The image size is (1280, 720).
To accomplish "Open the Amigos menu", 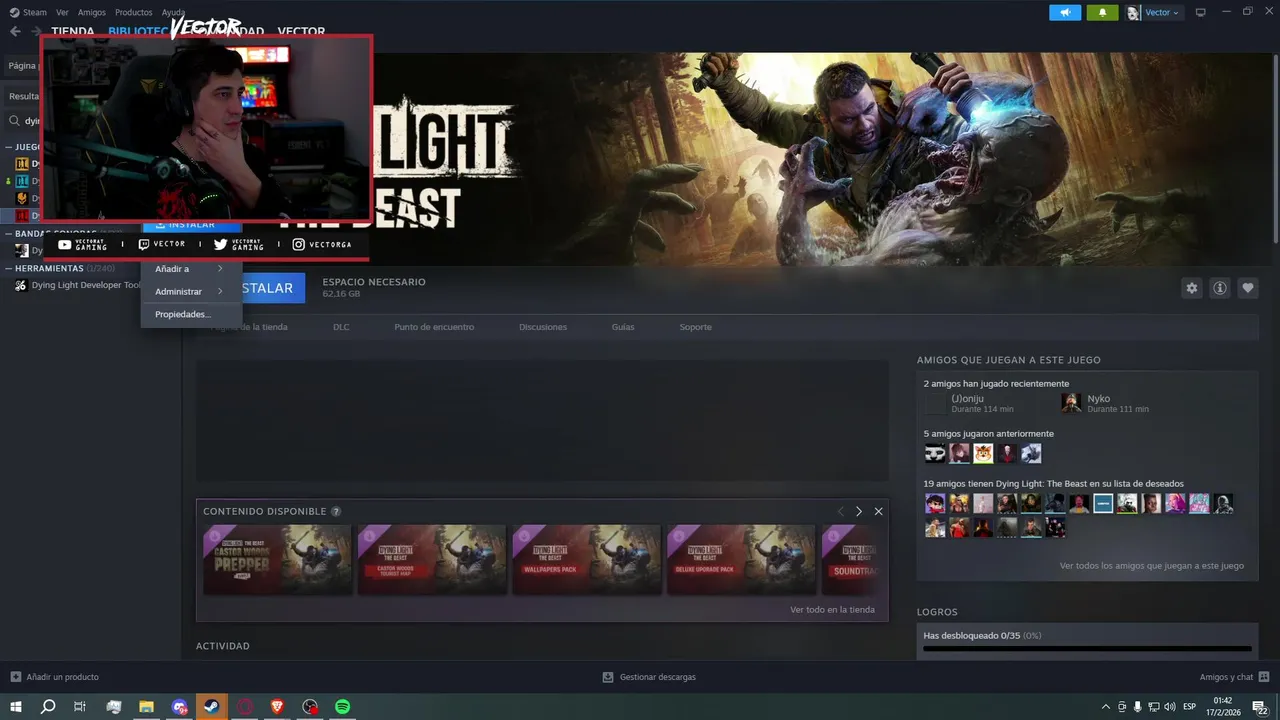I will 91,12.
